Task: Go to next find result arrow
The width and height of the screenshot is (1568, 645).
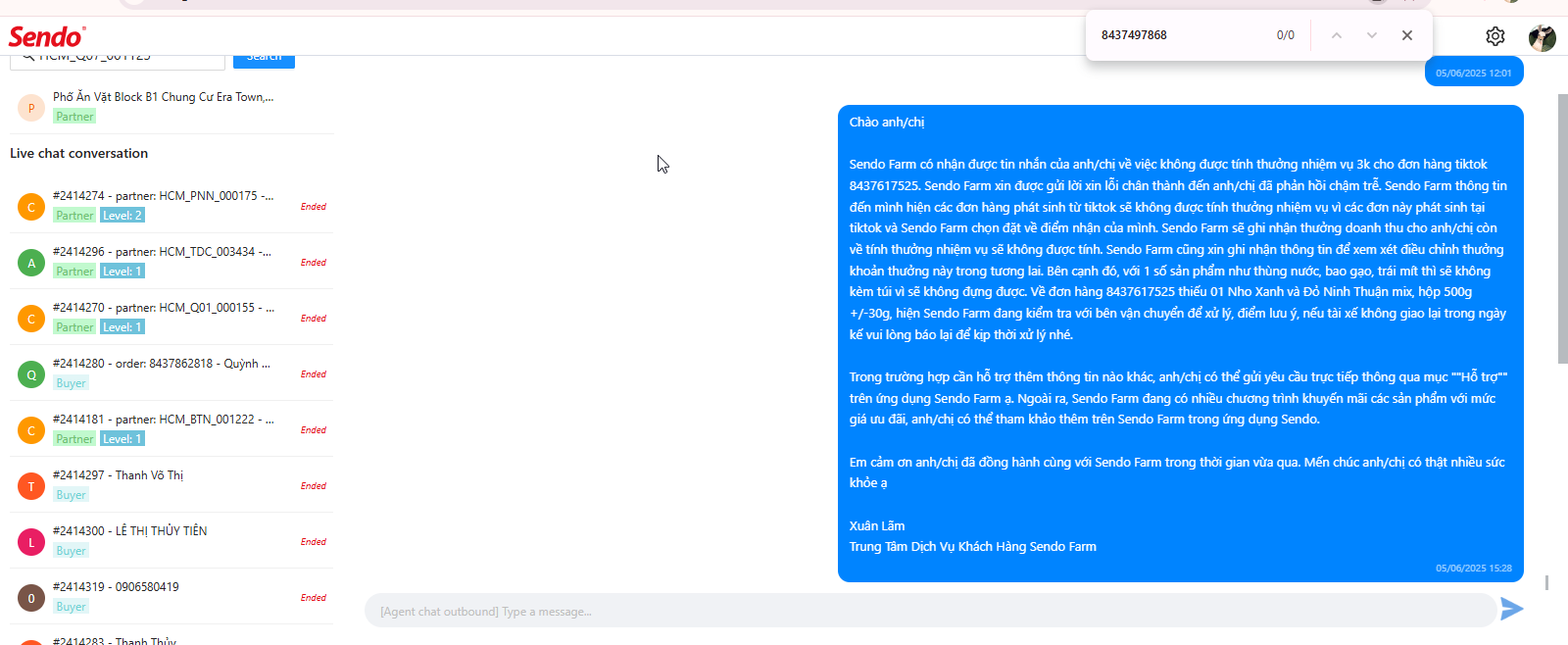Action: pyautogui.click(x=1372, y=35)
